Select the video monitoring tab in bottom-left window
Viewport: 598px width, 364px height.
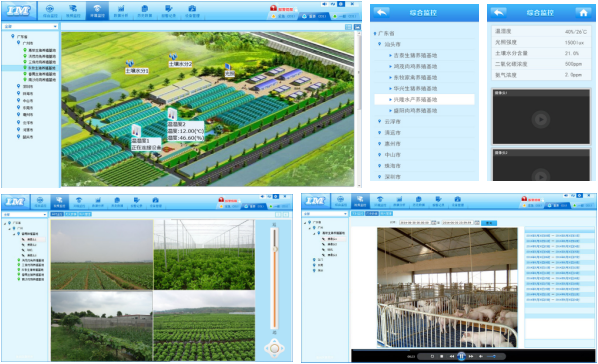59,202
